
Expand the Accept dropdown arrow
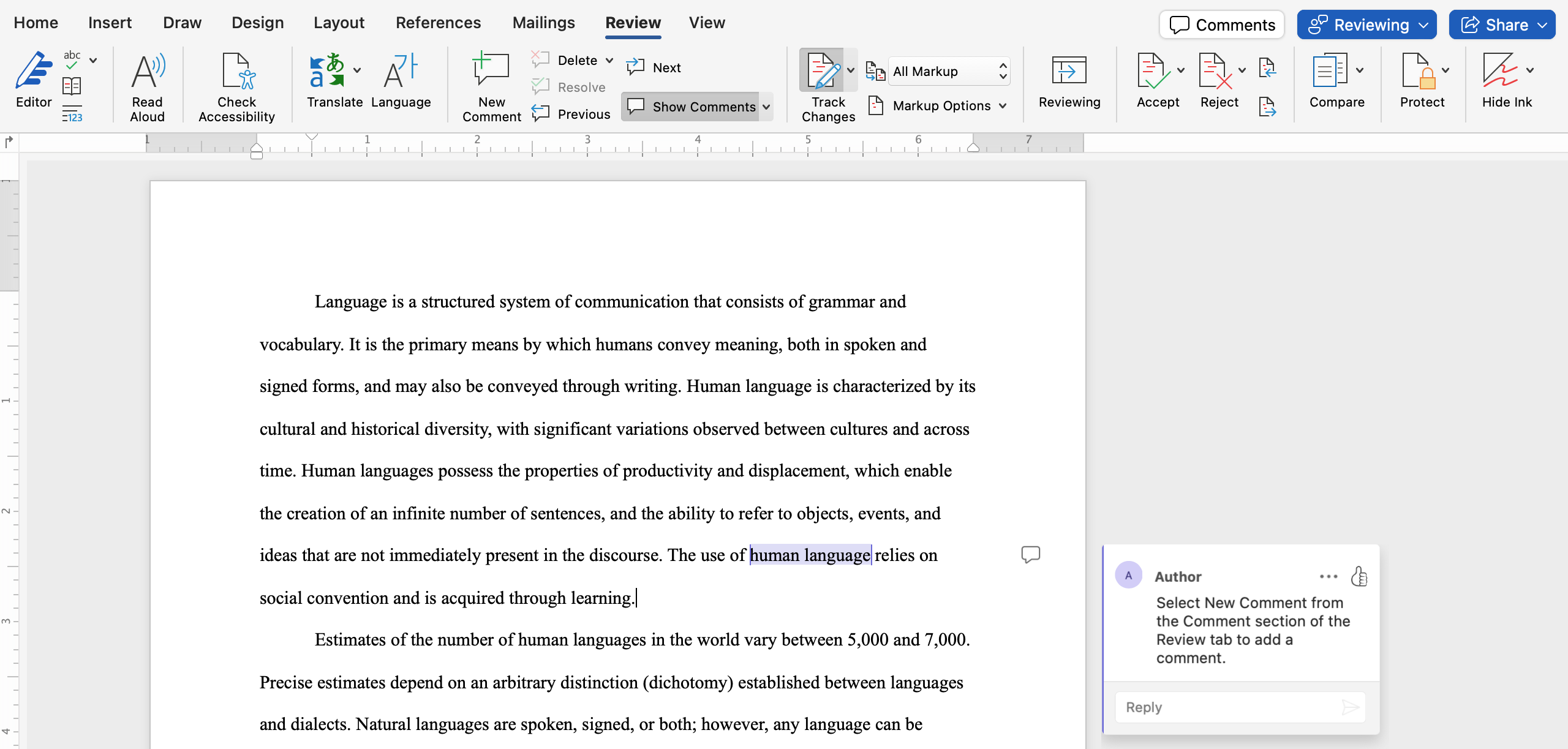[x=1180, y=70]
